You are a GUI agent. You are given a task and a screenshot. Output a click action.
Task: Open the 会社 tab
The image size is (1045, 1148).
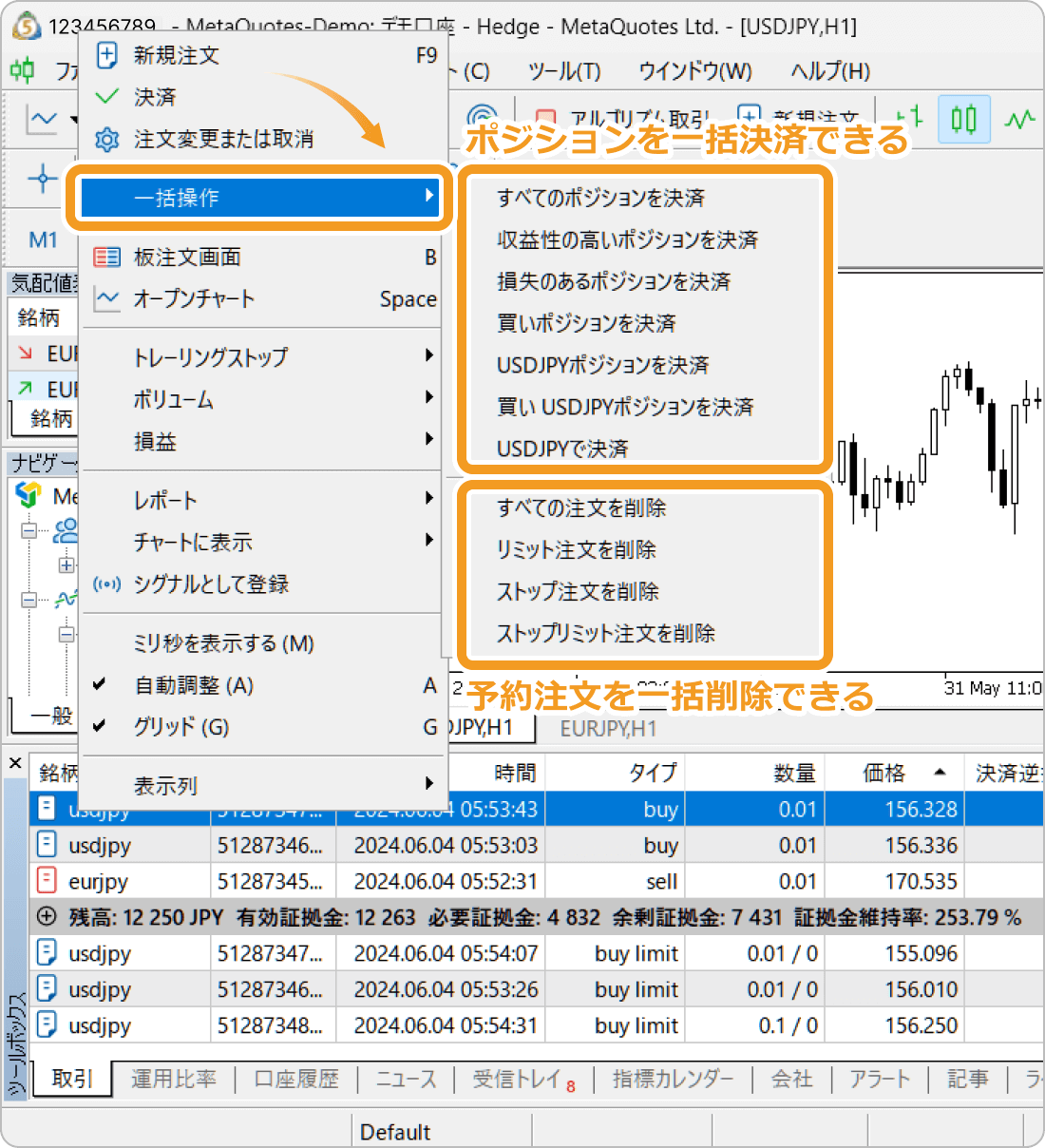(791, 1079)
